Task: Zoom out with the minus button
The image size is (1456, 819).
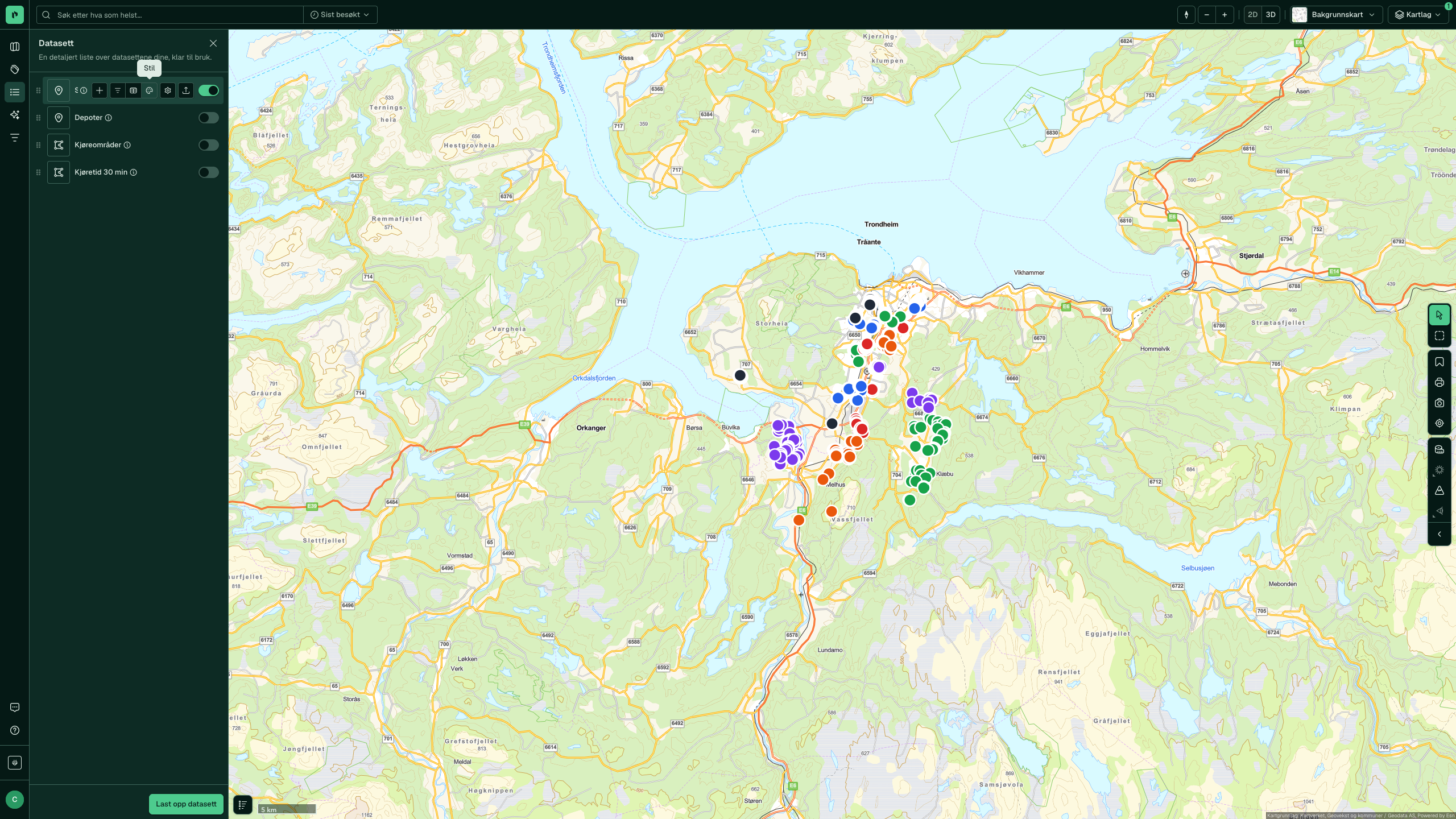Action: [x=1206, y=15]
